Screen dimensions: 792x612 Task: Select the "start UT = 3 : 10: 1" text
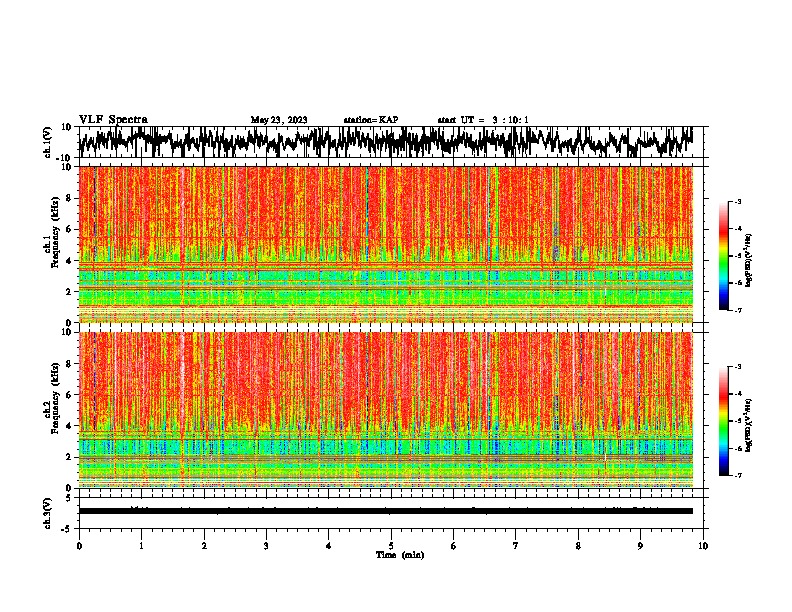click(483, 120)
